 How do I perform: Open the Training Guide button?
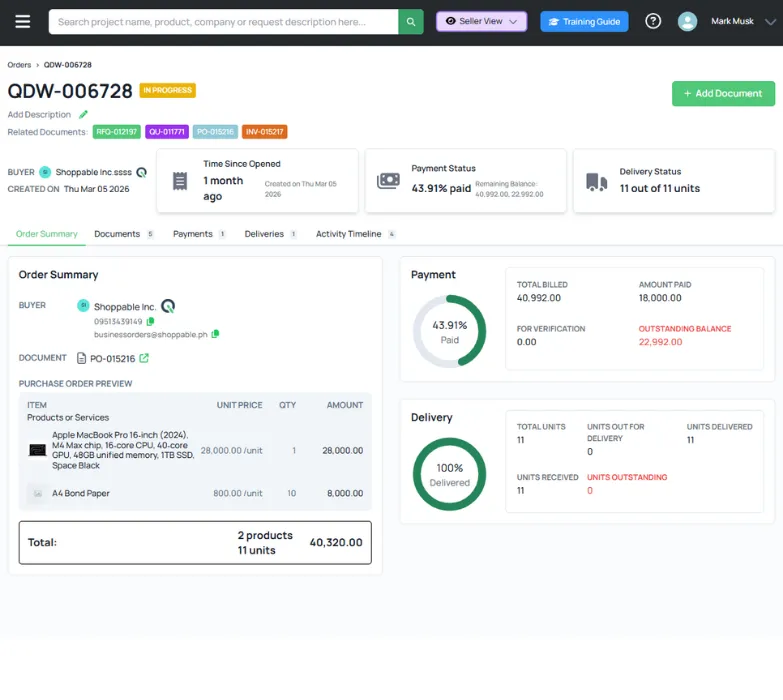click(584, 21)
